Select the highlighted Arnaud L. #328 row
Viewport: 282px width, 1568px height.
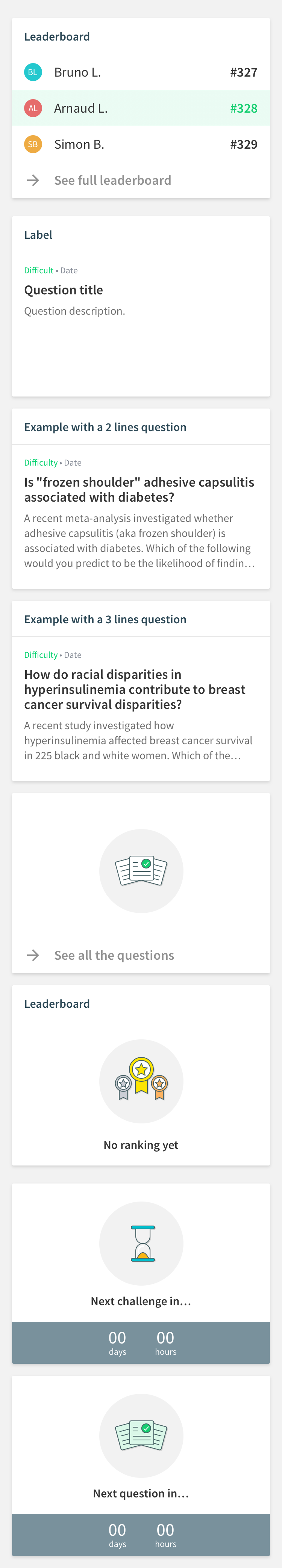(141, 109)
